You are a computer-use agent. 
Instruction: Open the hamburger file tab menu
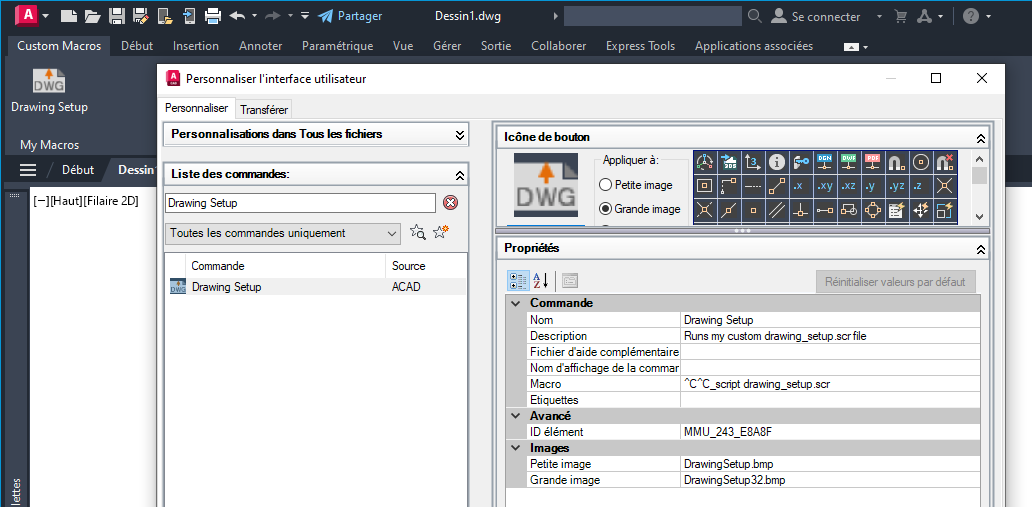coord(28,170)
